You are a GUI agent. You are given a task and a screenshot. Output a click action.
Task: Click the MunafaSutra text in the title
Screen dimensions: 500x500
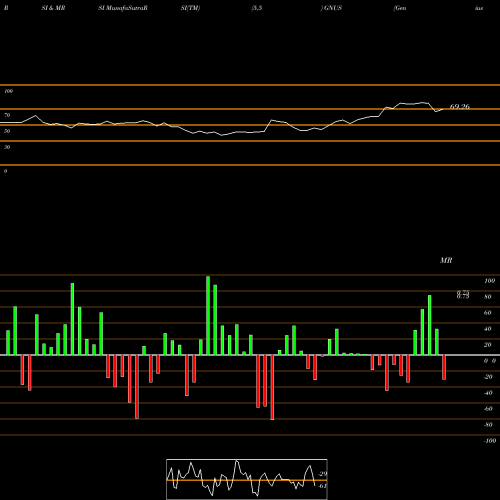click(125, 8)
